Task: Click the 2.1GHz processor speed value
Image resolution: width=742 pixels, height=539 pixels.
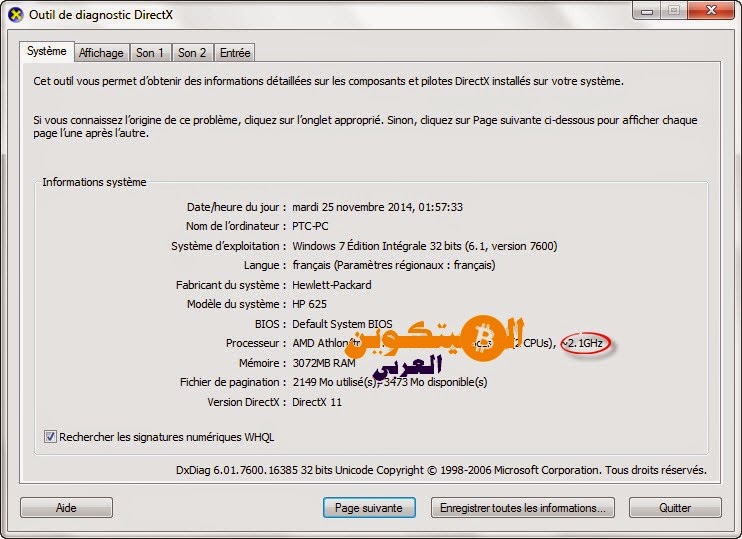Action: click(x=585, y=343)
